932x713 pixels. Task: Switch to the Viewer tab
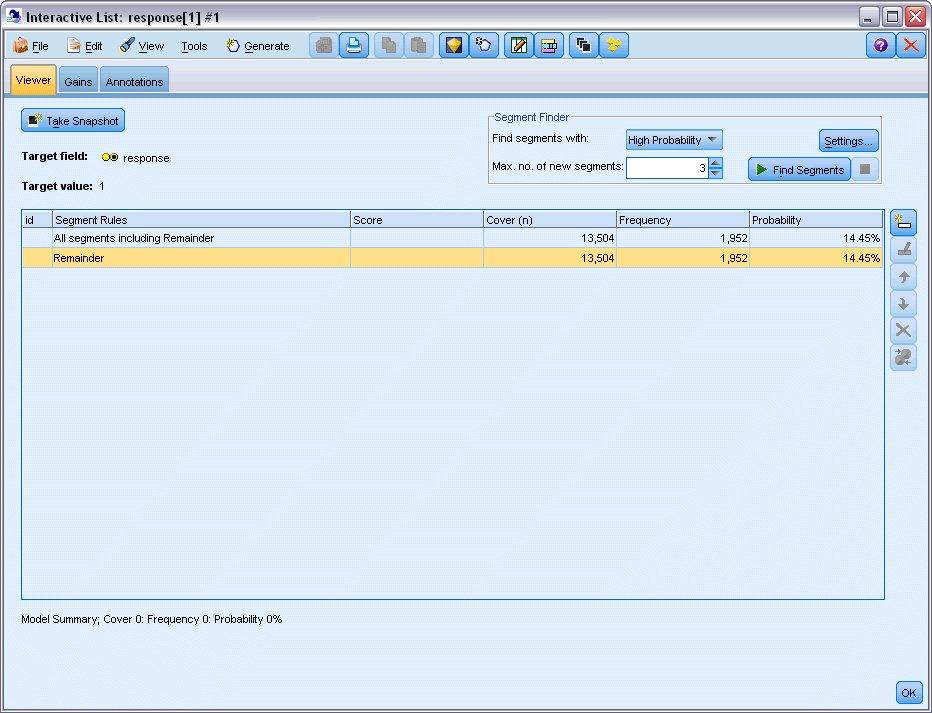click(x=33, y=80)
